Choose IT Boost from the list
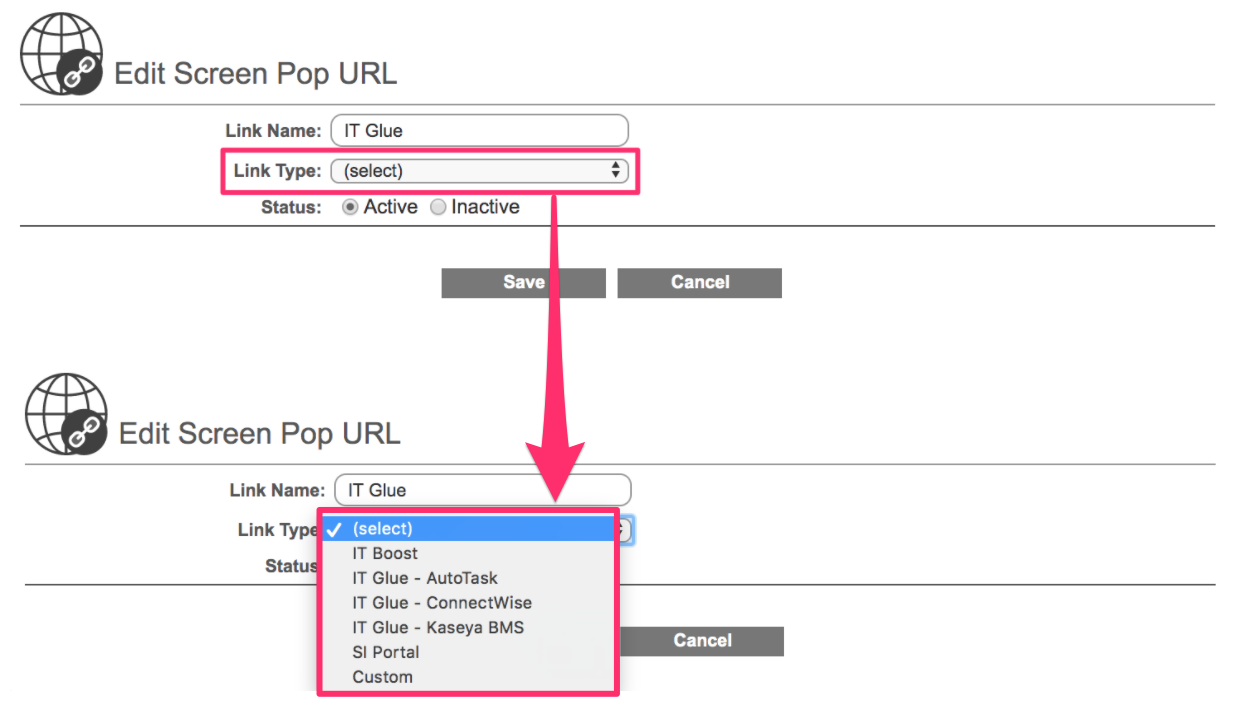 pyautogui.click(x=385, y=553)
